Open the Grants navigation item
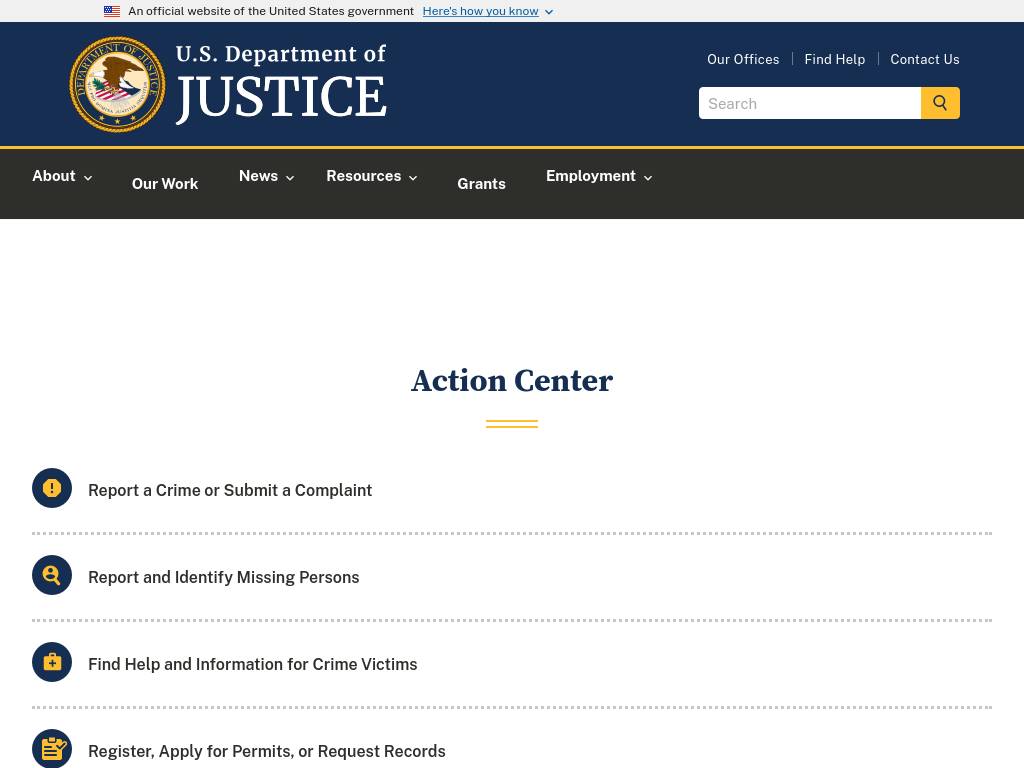 (x=481, y=184)
